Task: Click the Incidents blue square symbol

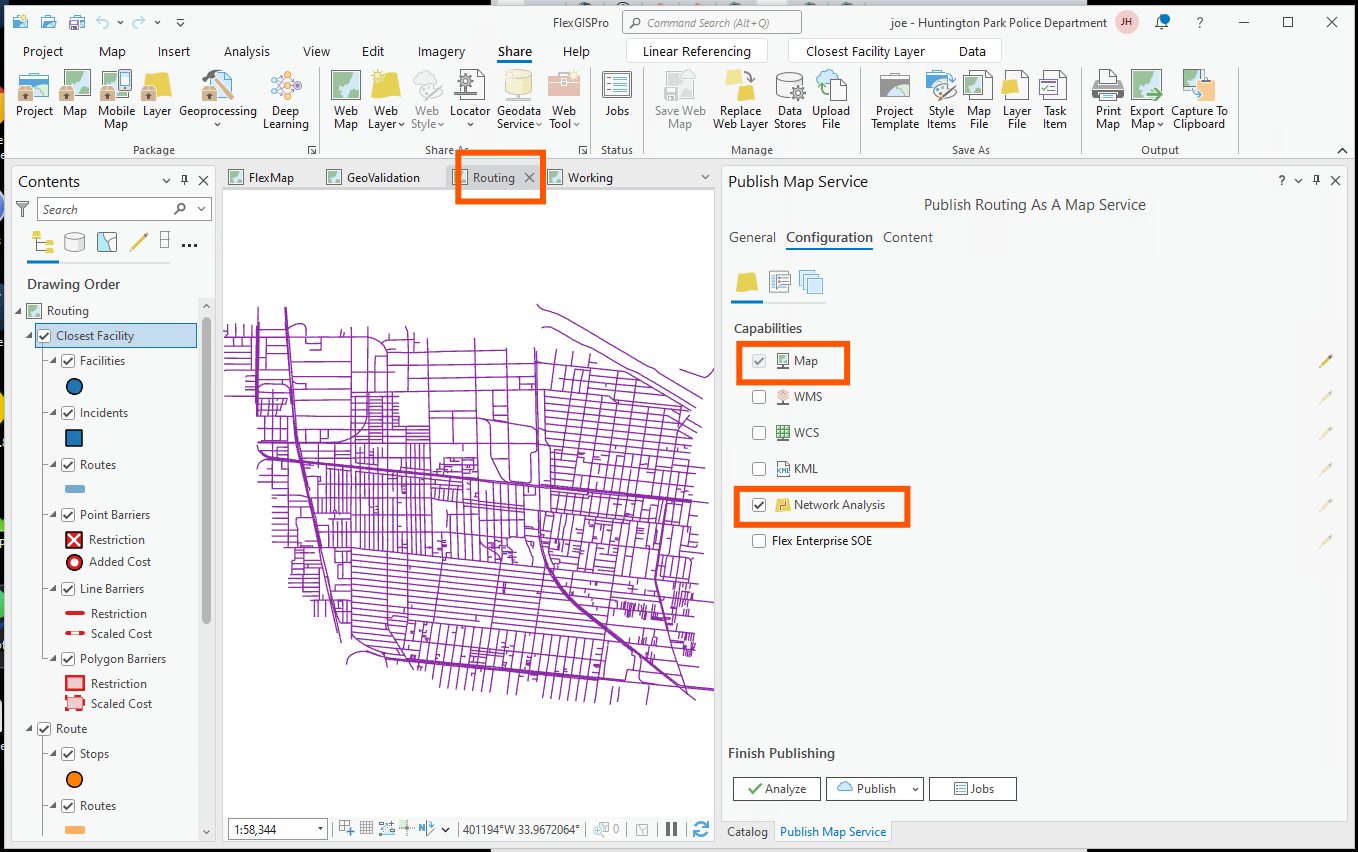Action: [x=74, y=438]
